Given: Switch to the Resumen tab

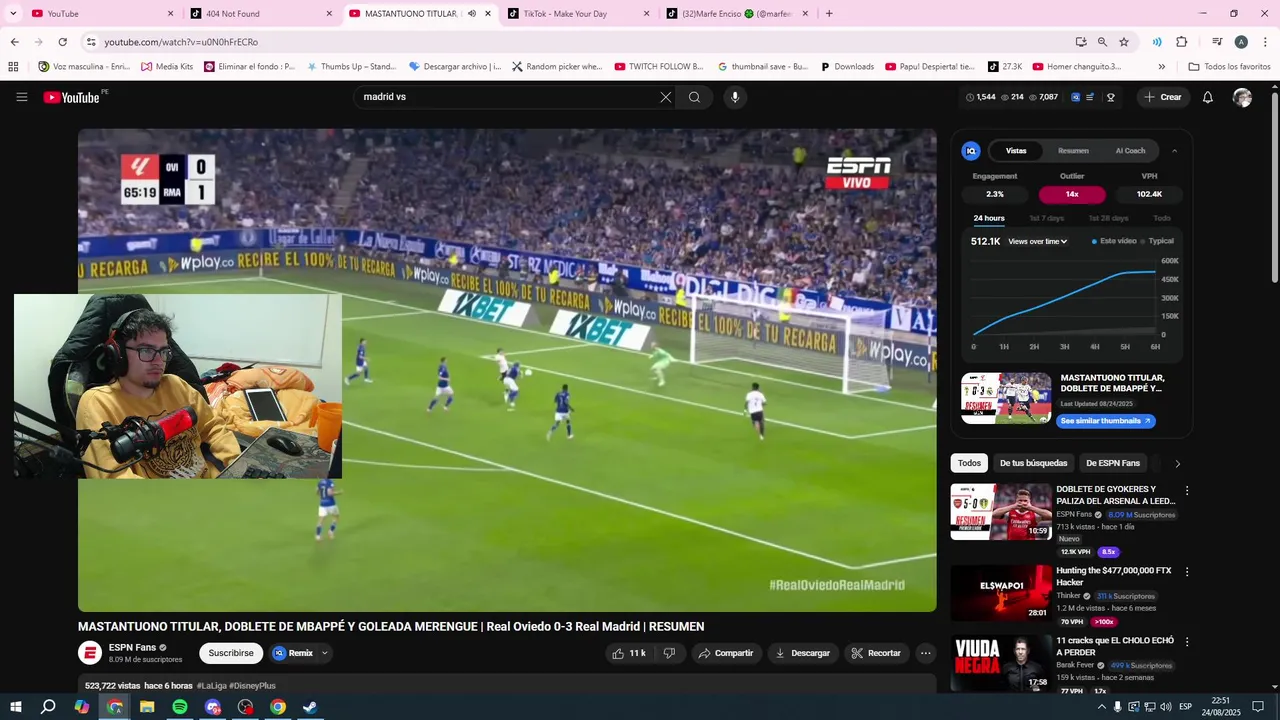Looking at the screenshot, I should (x=1073, y=151).
